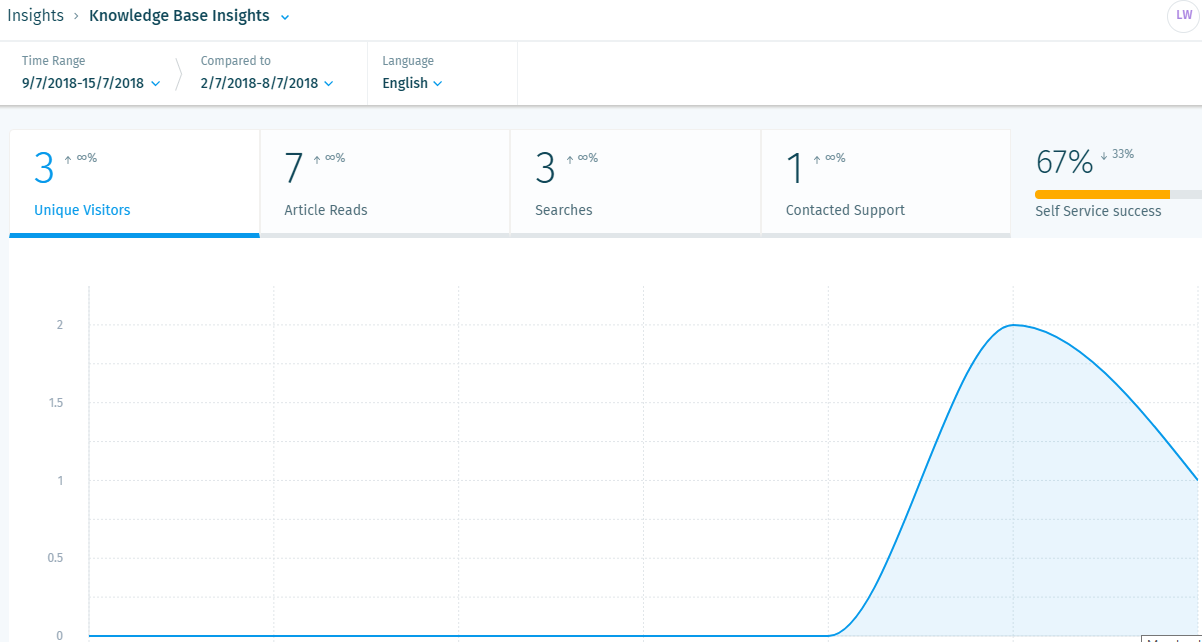Click the orange Self Service success progress bar
Image resolution: width=1202 pixels, height=642 pixels.
pos(1102,194)
